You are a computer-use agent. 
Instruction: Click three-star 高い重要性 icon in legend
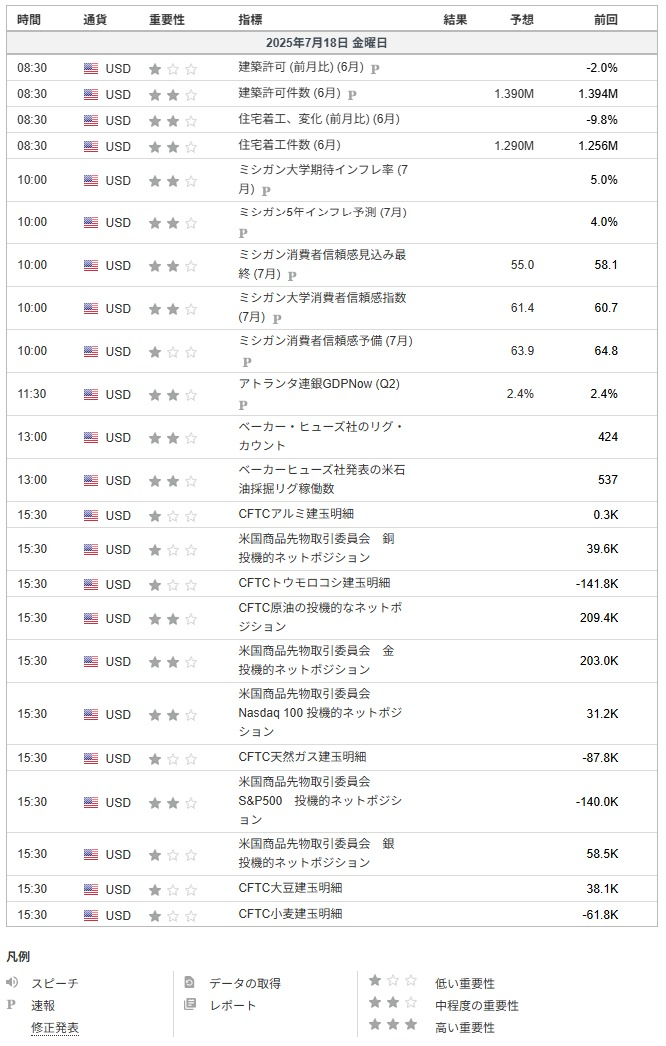coord(393,1024)
